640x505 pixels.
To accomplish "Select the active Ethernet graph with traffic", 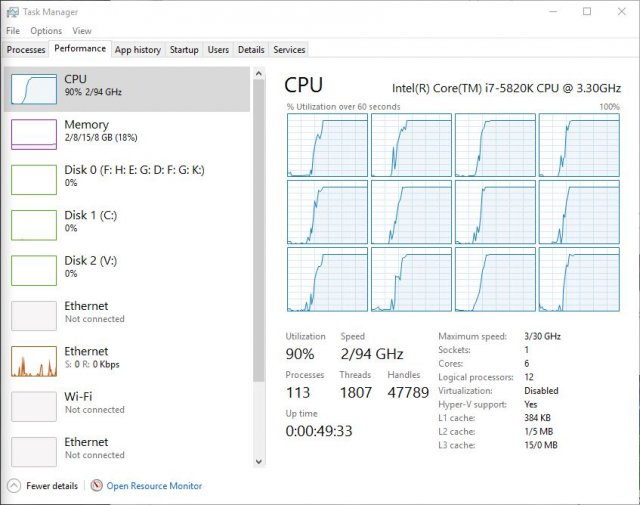I will (33, 360).
